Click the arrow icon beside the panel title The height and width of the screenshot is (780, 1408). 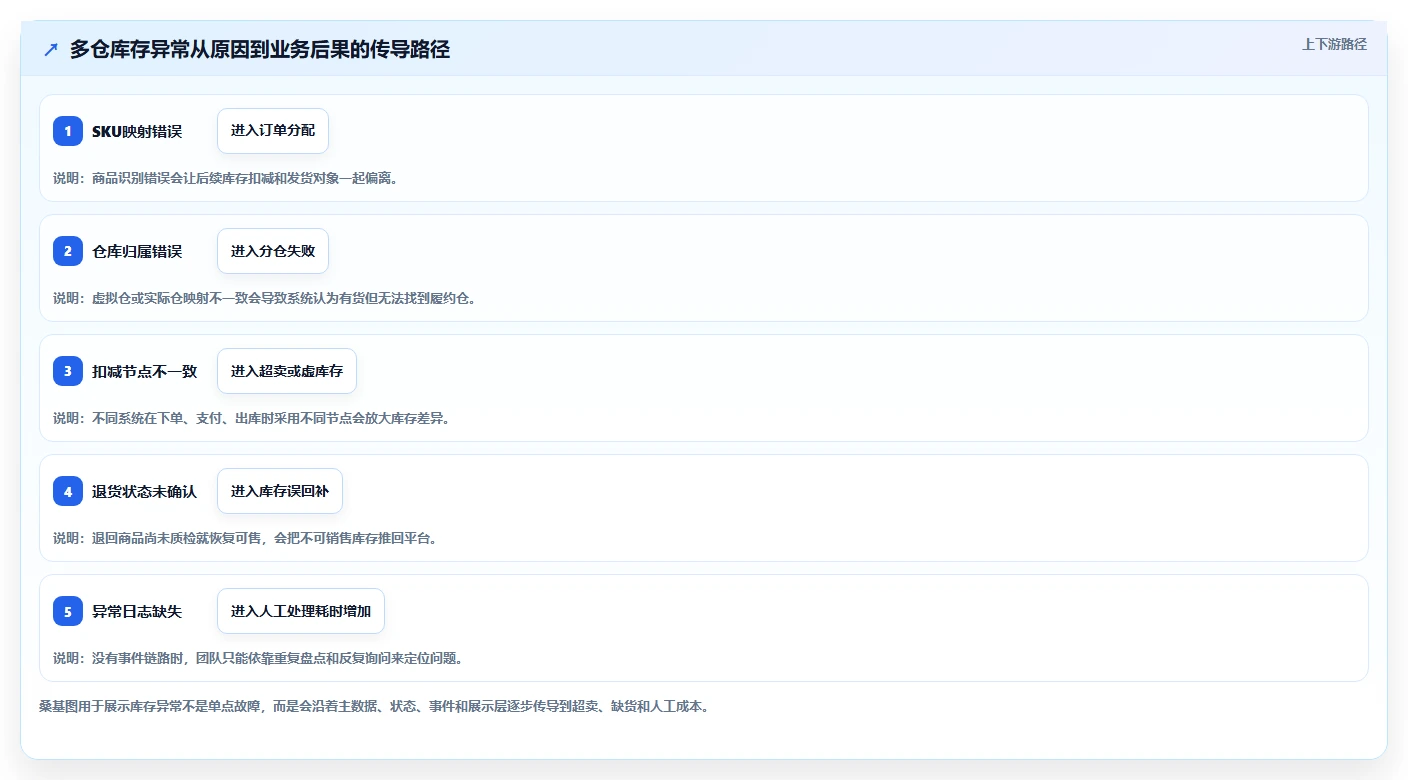(x=51, y=50)
